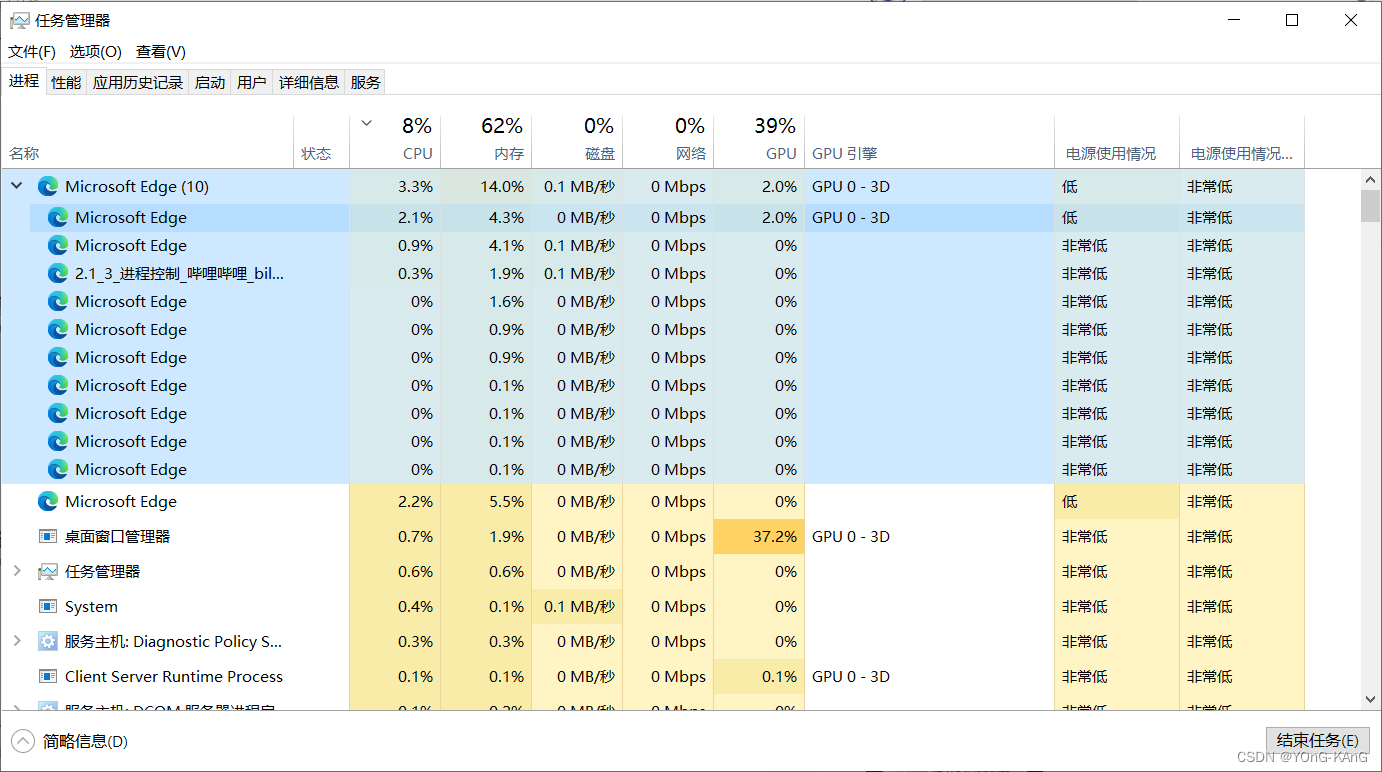Expand the 任务管理器 process row
Viewport: 1382px width, 772px height.
coord(17,571)
